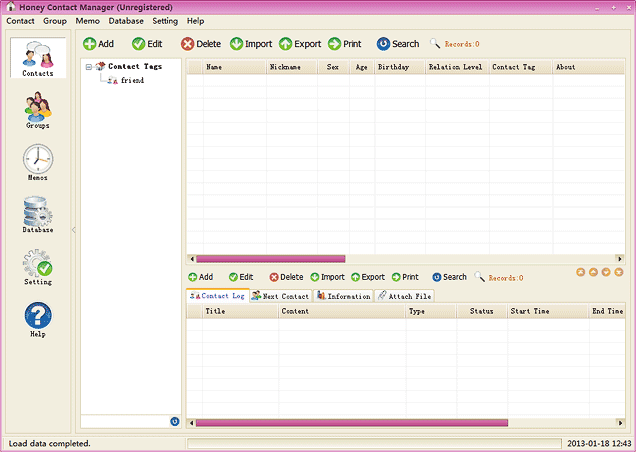The image size is (636, 452).
Task: Click the Content column header in log
Action: pyautogui.click(x=342, y=311)
